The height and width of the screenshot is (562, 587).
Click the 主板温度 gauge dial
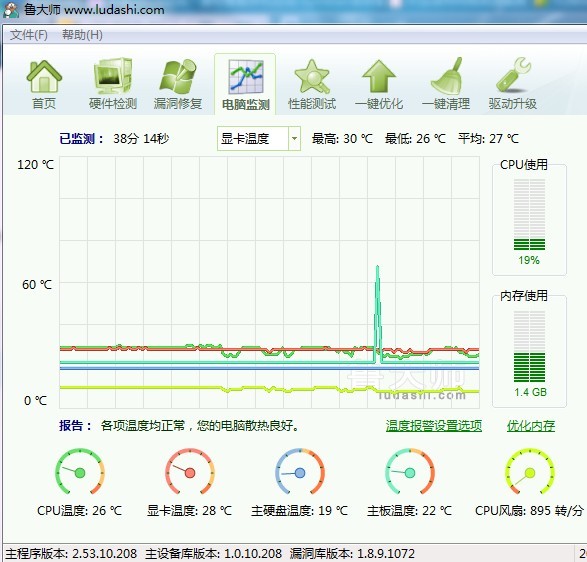[x=410, y=472]
